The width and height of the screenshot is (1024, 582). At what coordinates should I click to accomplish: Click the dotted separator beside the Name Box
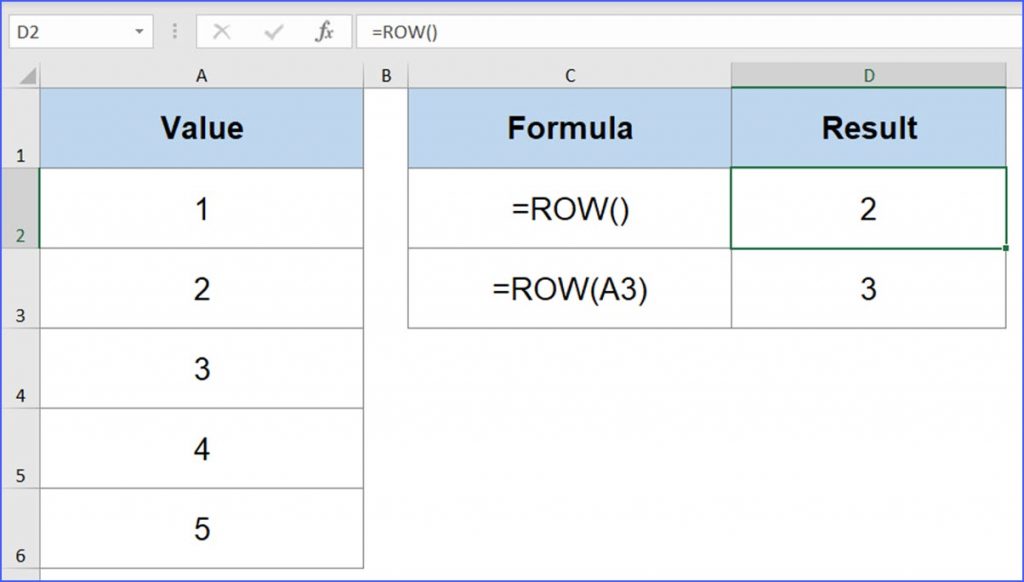pyautogui.click(x=174, y=31)
